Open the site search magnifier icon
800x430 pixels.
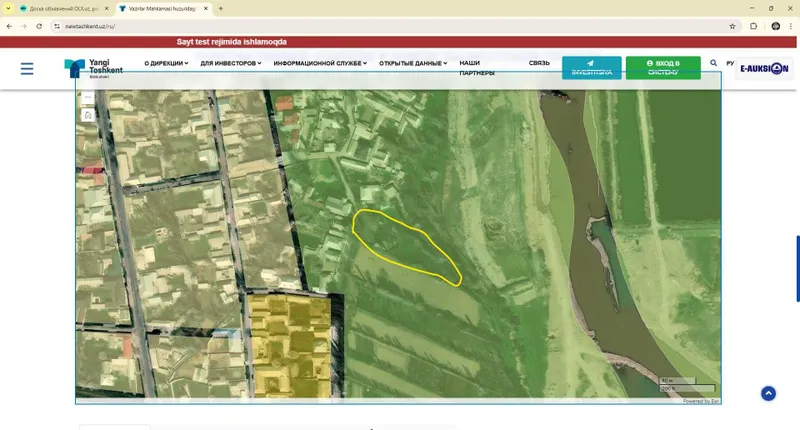[x=713, y=63]
